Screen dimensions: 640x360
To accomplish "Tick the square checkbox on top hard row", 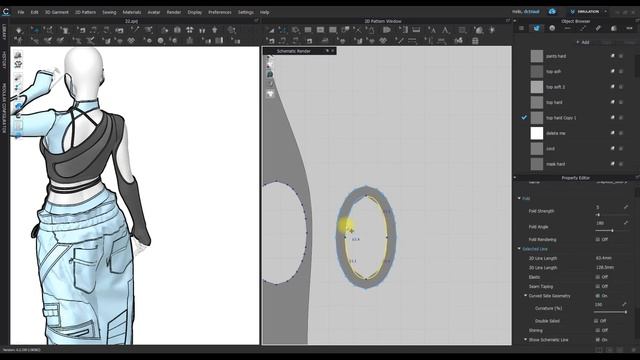I will coord(621,102).
